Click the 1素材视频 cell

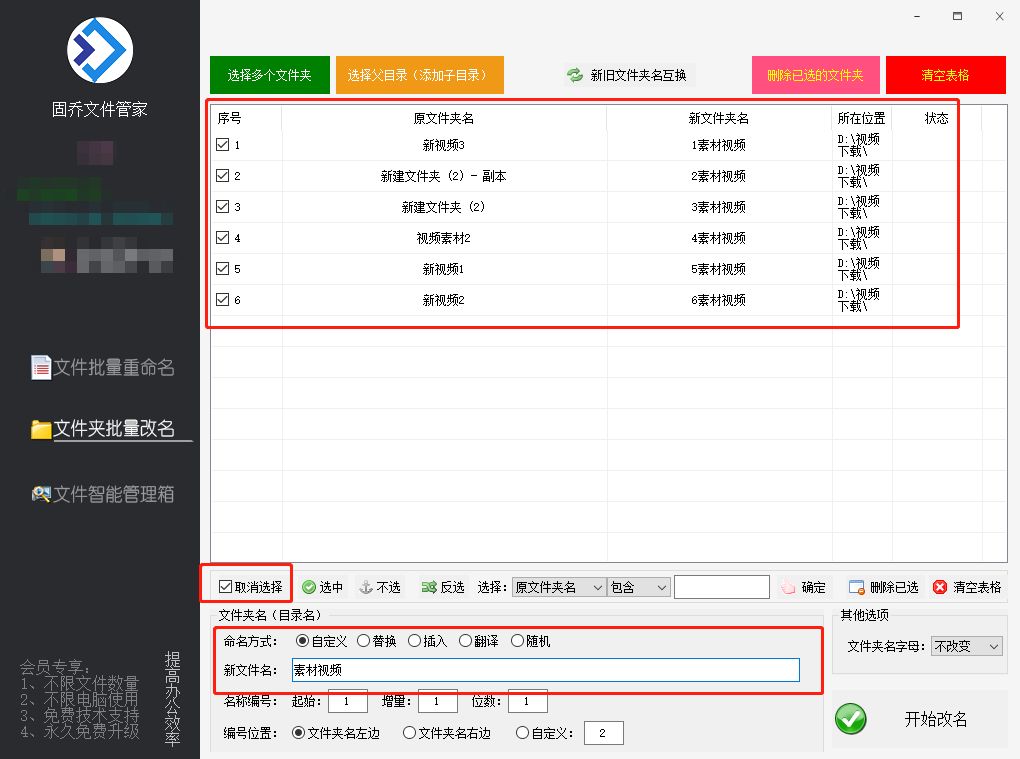tap(719, 145)
